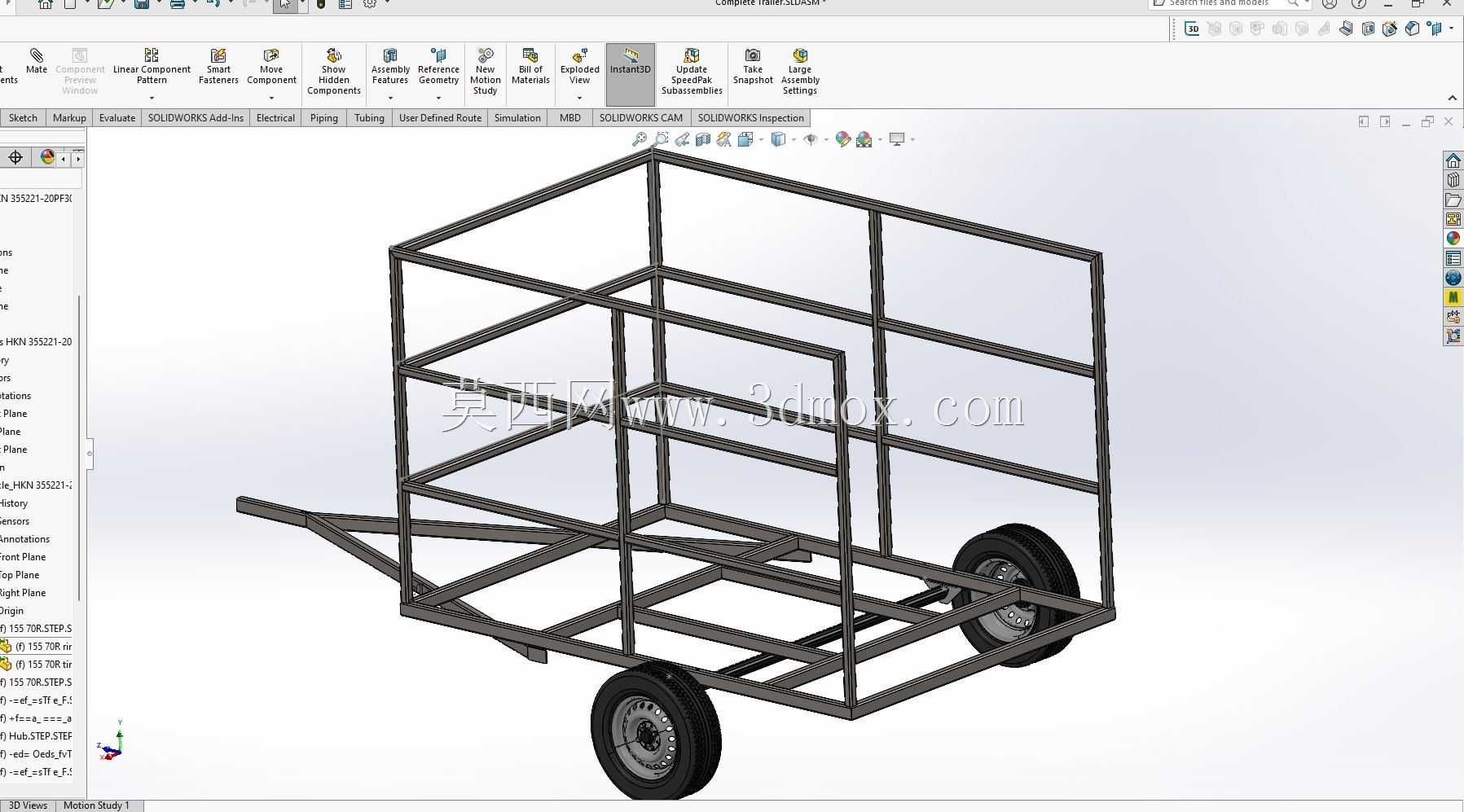This screenshot has height=812, width=1464.
Task: Open Dynamic Annotation Views icon
Action: pyautogui.click(x=723, y=139)
